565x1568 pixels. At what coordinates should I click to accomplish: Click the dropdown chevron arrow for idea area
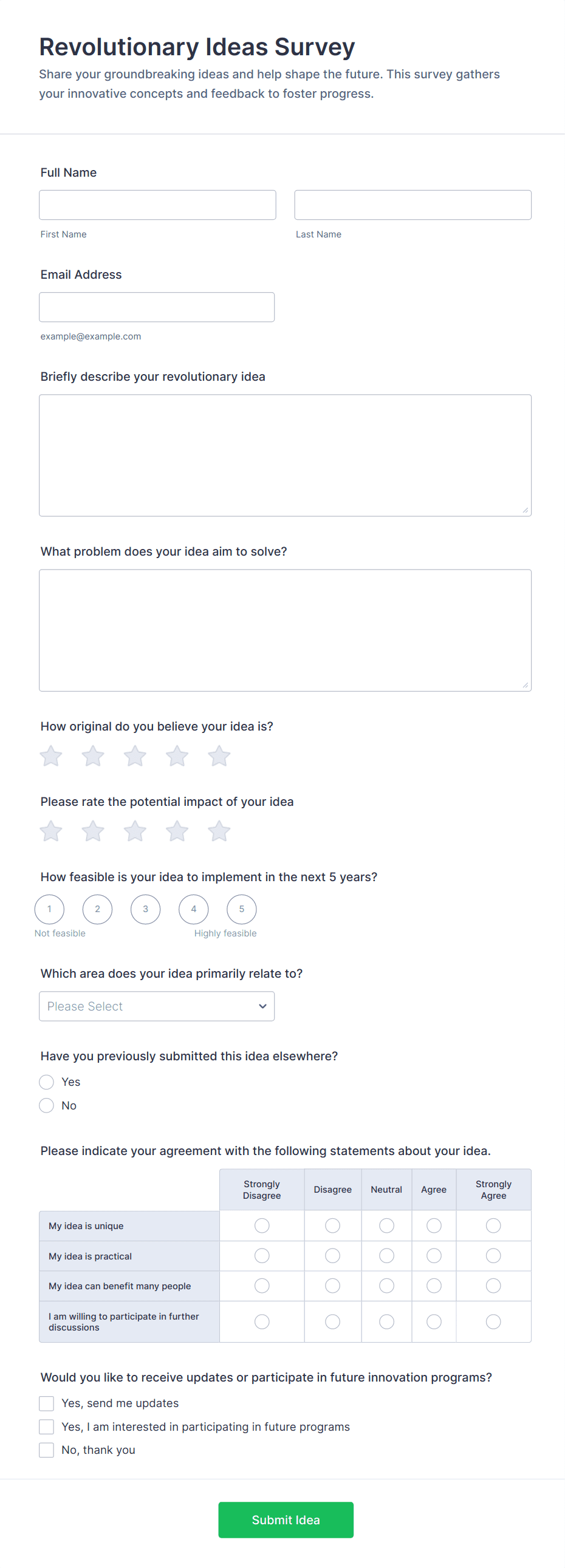pyautogui.click(x=262, y=1006)
